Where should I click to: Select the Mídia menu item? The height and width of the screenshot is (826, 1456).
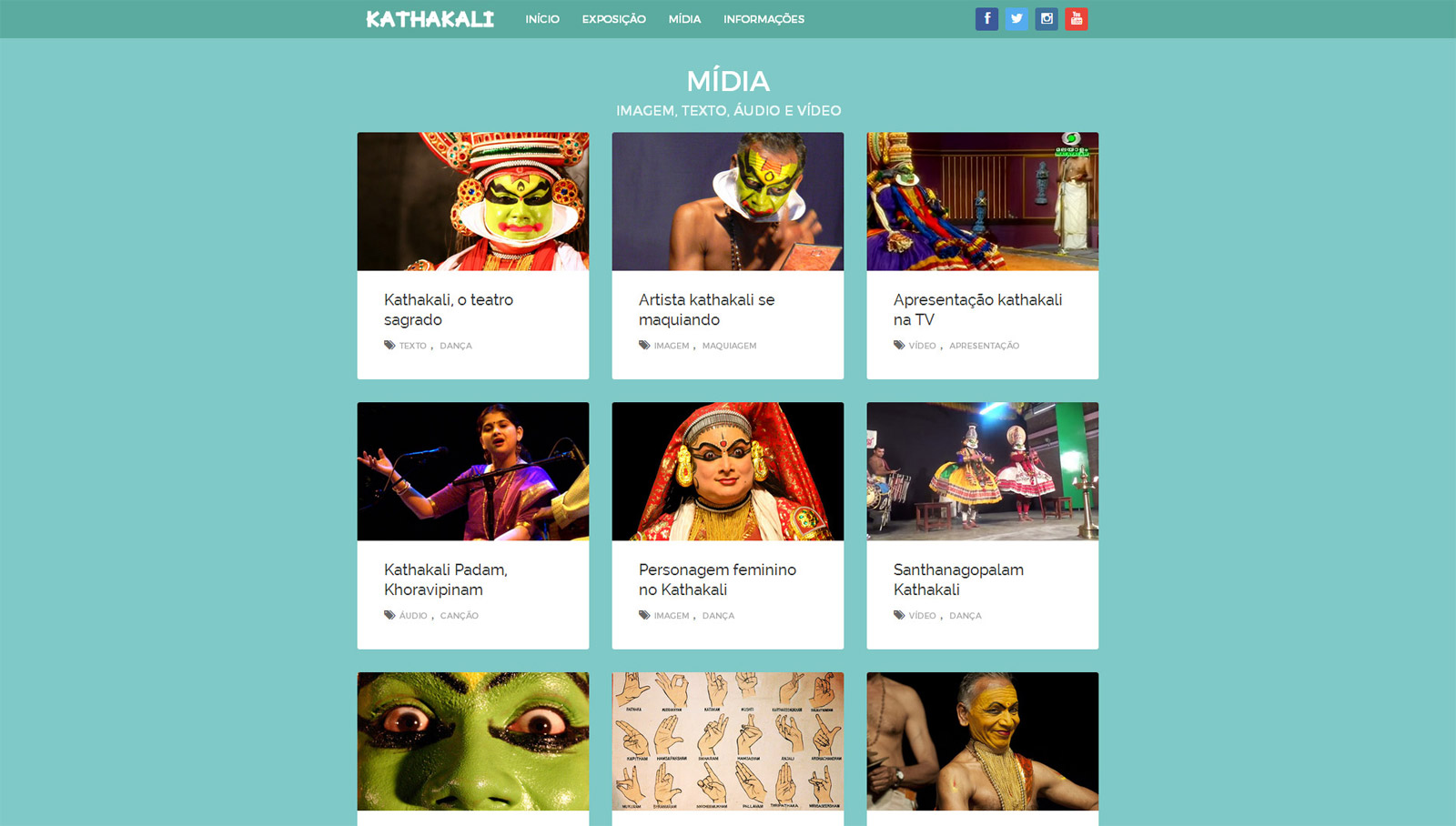point(684,19)
